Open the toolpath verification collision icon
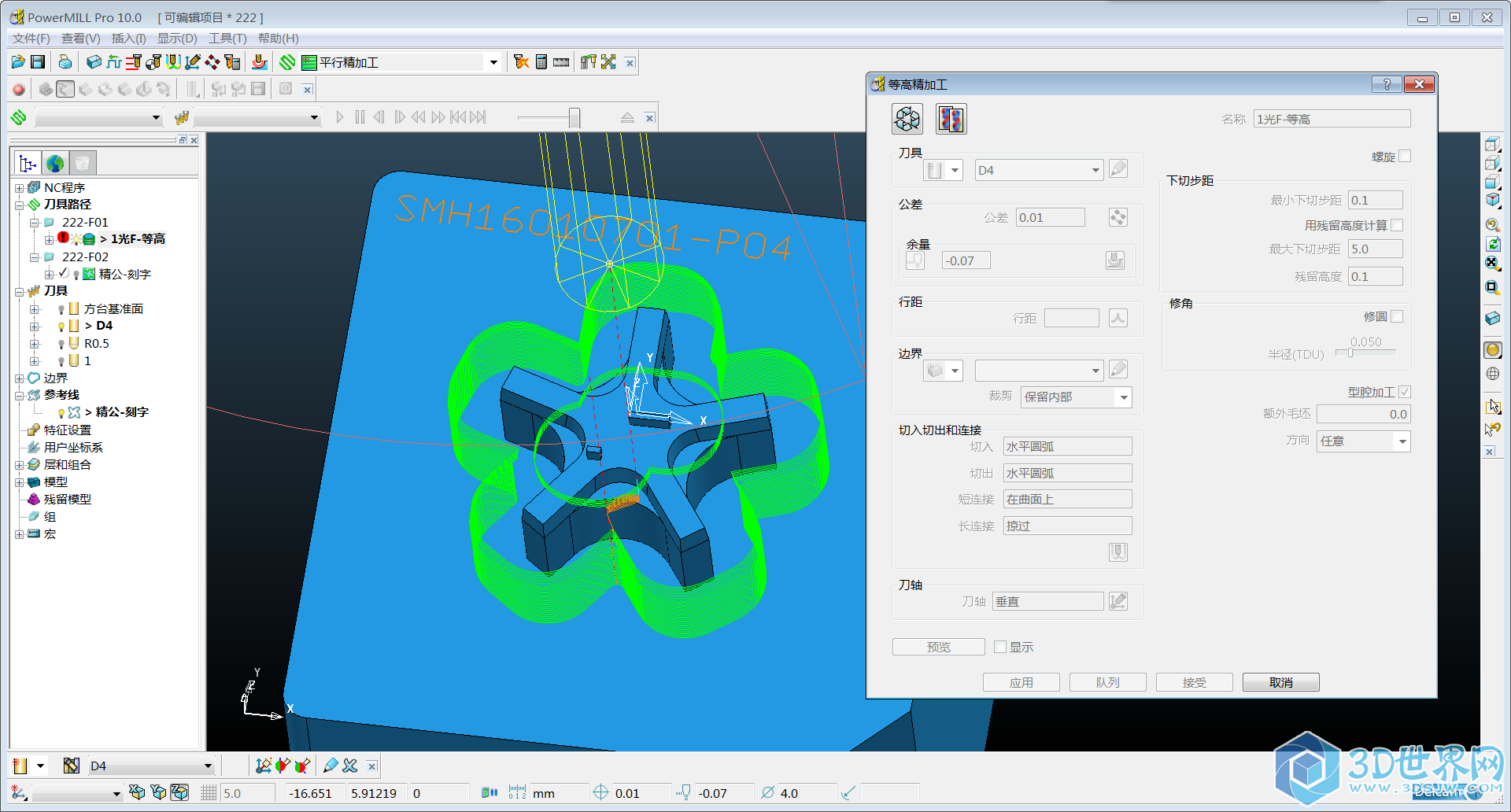This screenshot has width=1511, height=812. (x=521, y=62)
